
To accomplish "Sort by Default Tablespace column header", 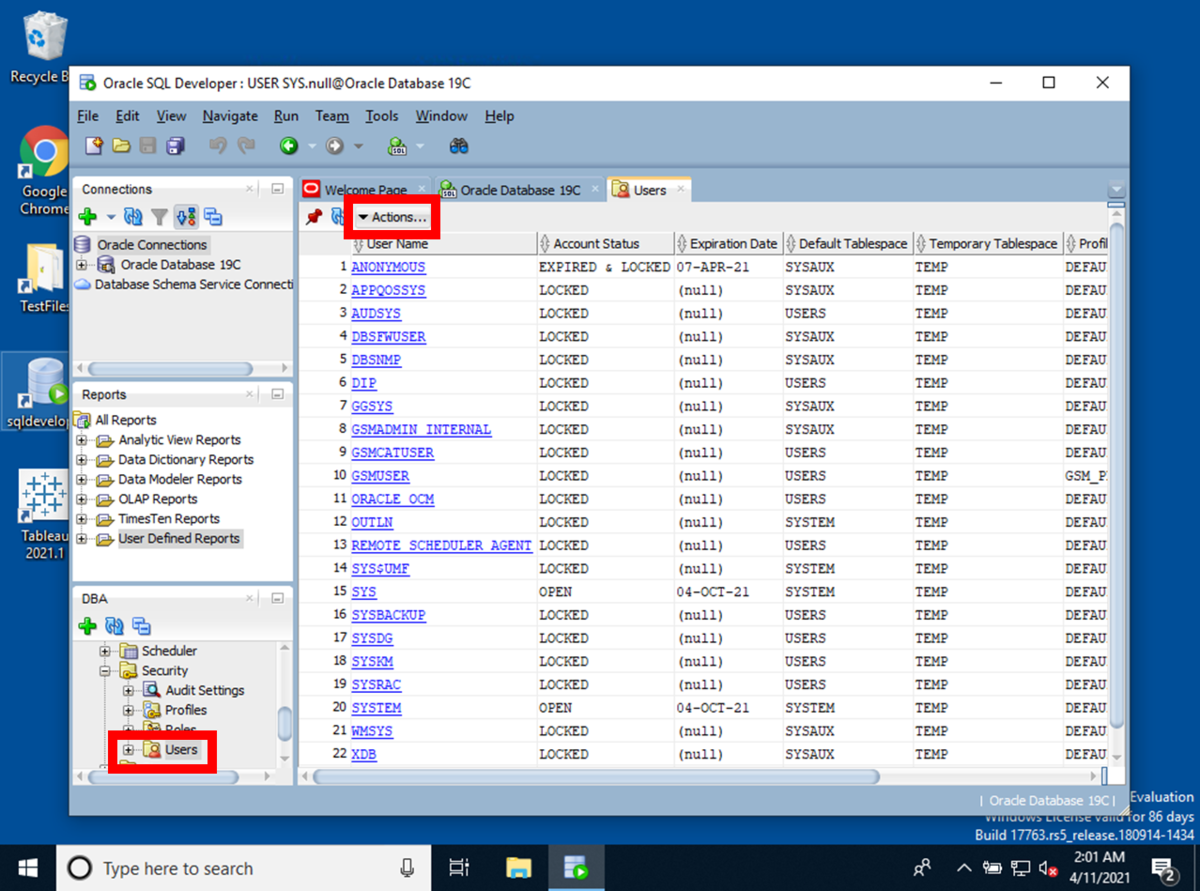I will 848,244.
